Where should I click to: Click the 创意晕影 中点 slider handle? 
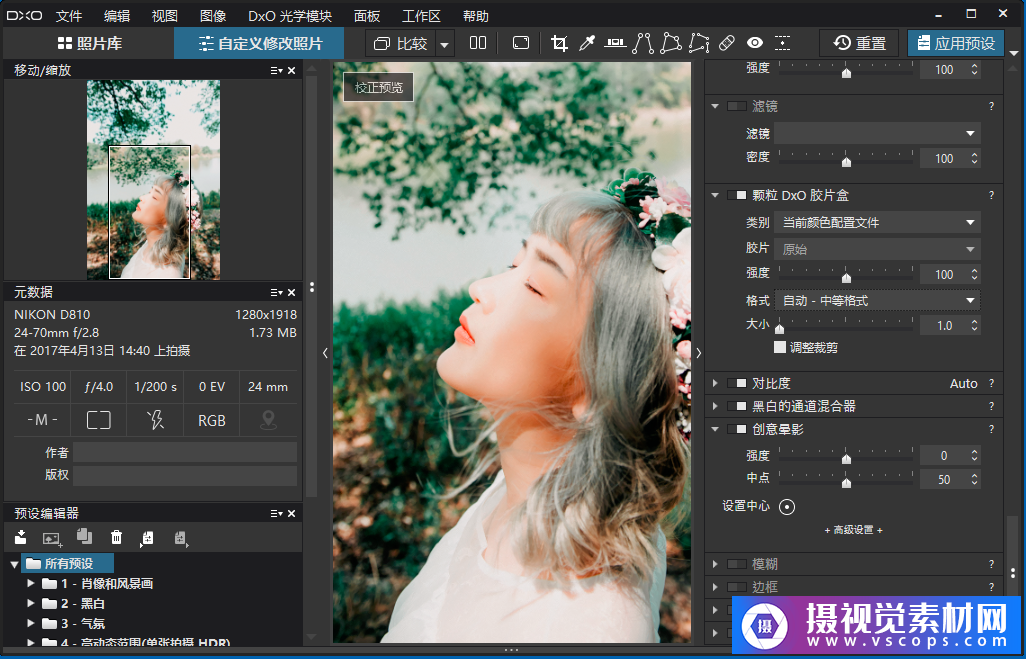click(x=846, y=481)
